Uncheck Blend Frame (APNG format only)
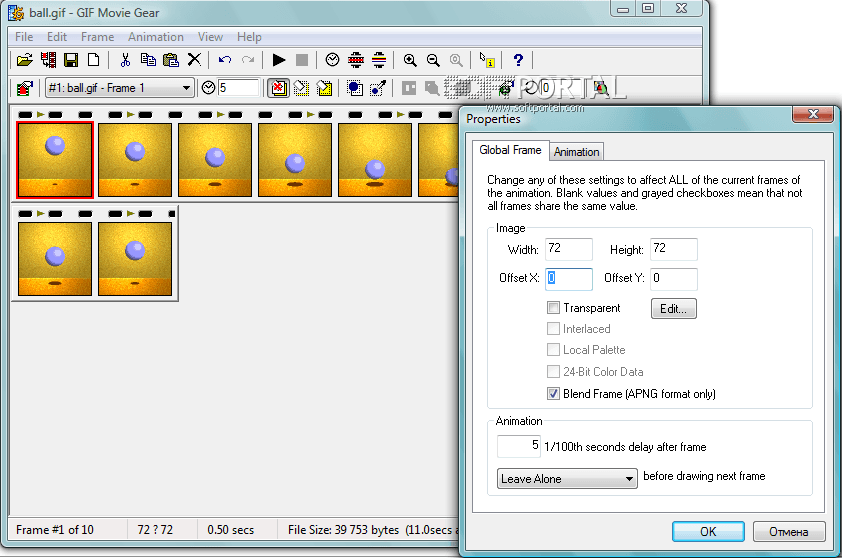842x558 pixels. [x=553, y=394]
